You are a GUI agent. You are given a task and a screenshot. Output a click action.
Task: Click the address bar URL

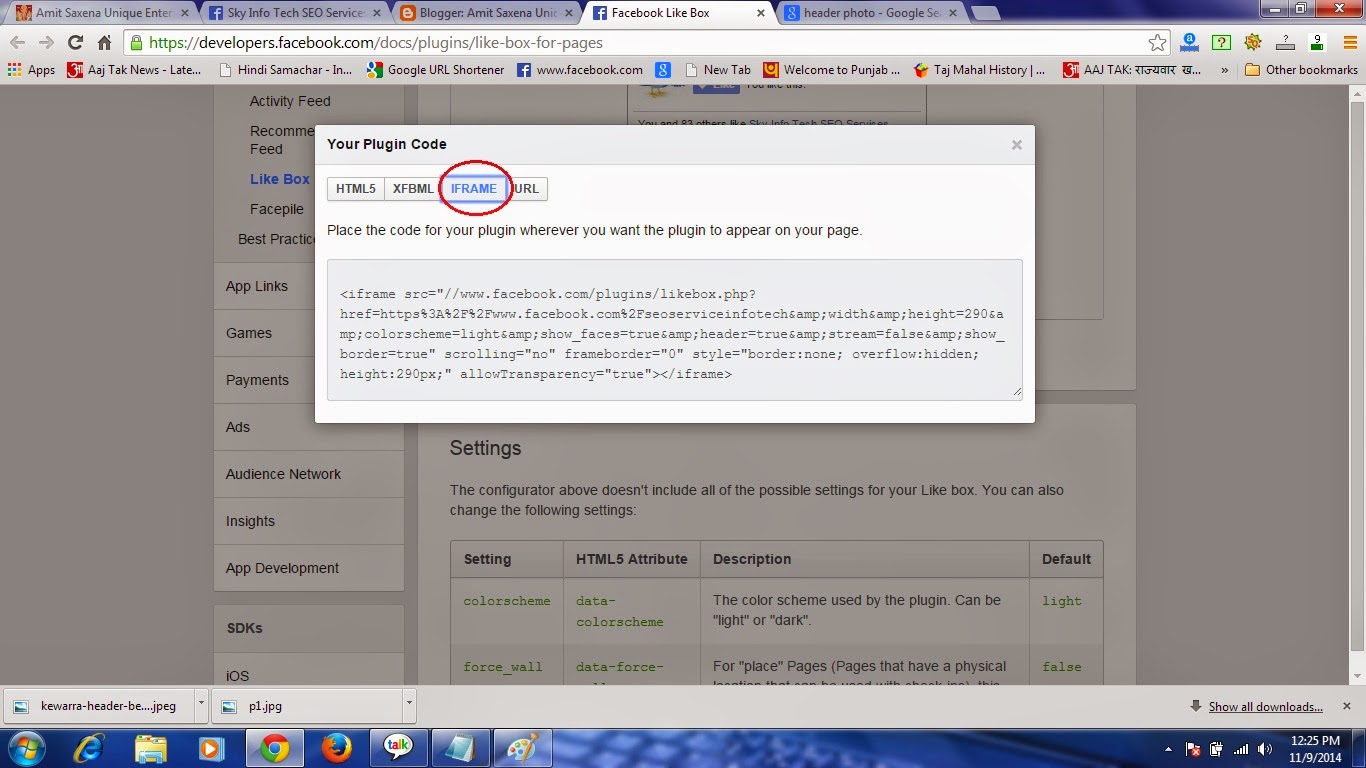(x=376, y=43)
